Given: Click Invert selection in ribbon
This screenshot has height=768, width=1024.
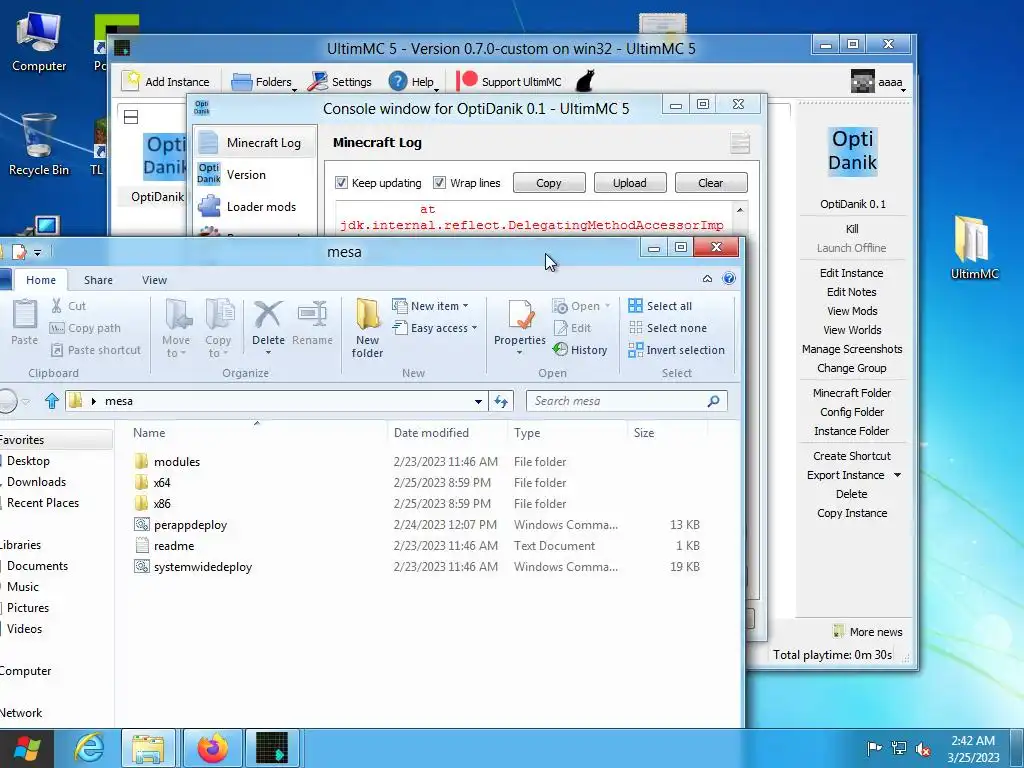Looking at the screenshot, I should (x=677, y=350).
